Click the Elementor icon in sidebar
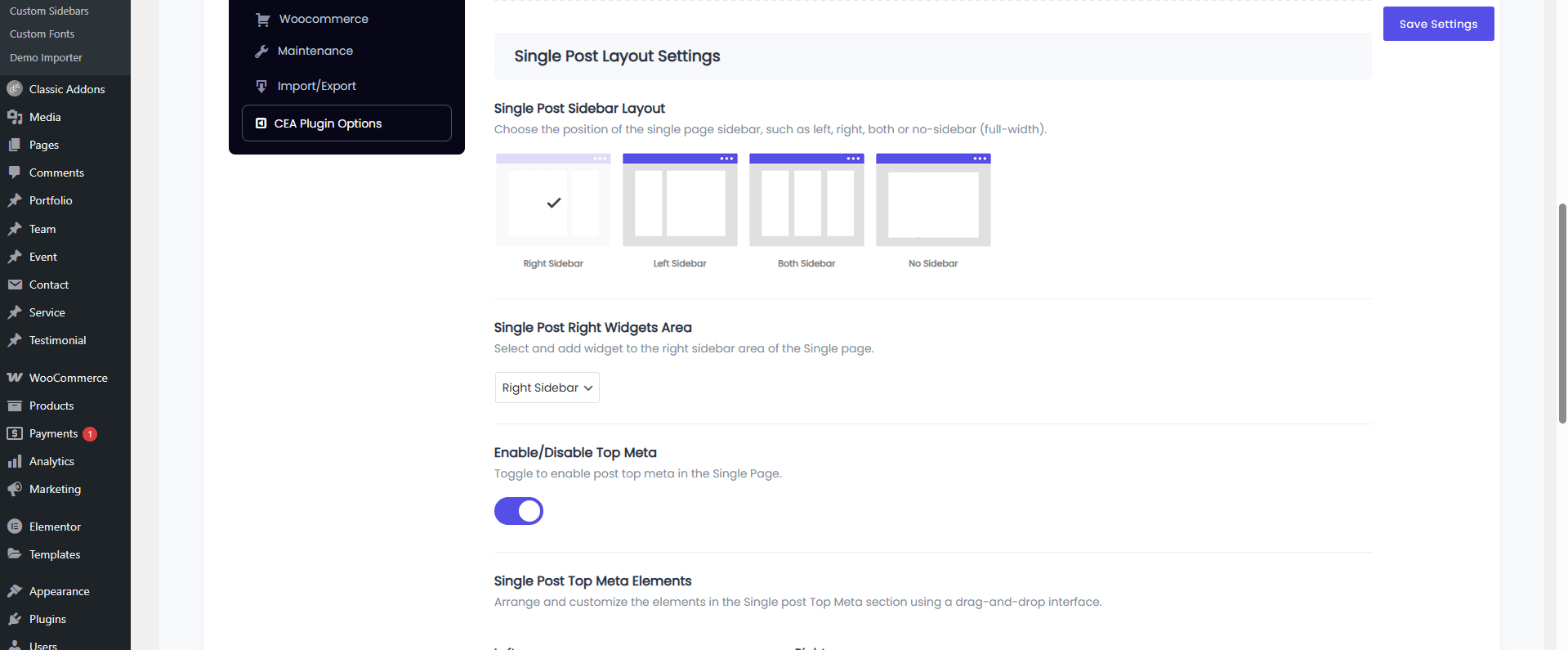 point(15,527)
